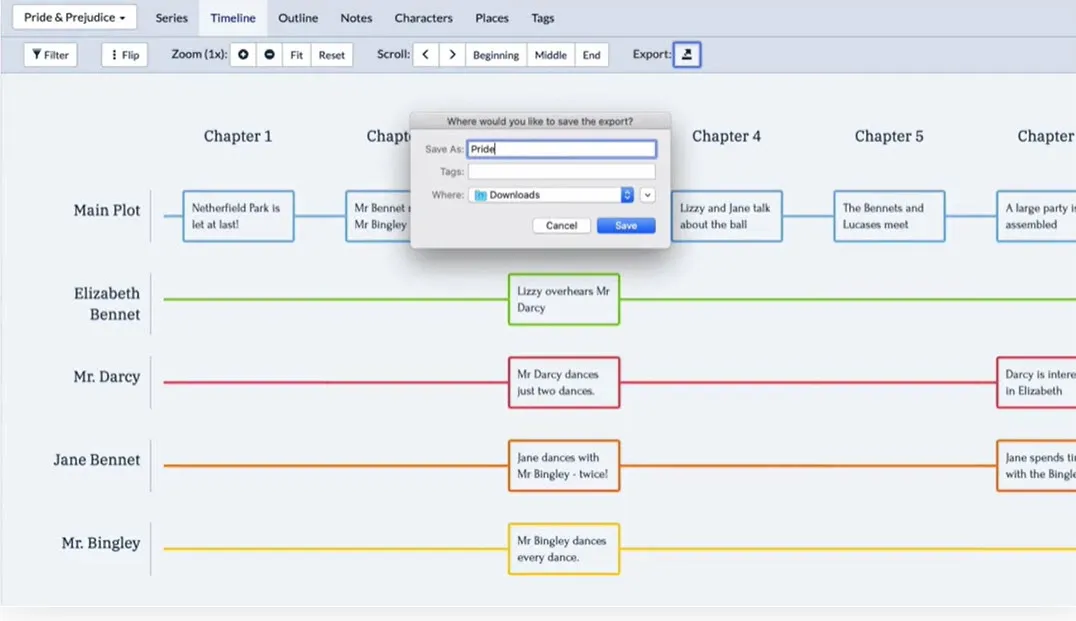Switch to the Timeline tab
Image resolution: width=1076 pixels, height=621 pixels.
click(x=233, y=18)
